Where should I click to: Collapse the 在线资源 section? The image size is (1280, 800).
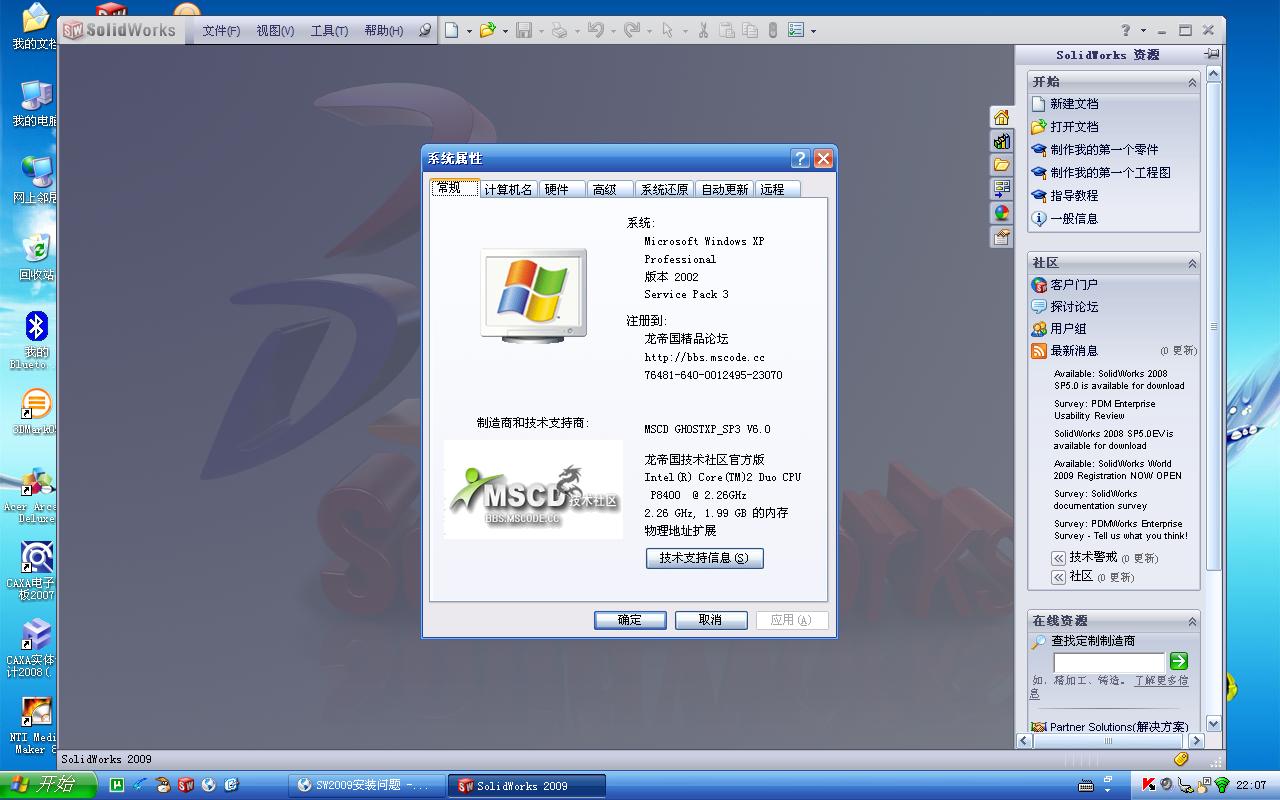pos(1192,621)
